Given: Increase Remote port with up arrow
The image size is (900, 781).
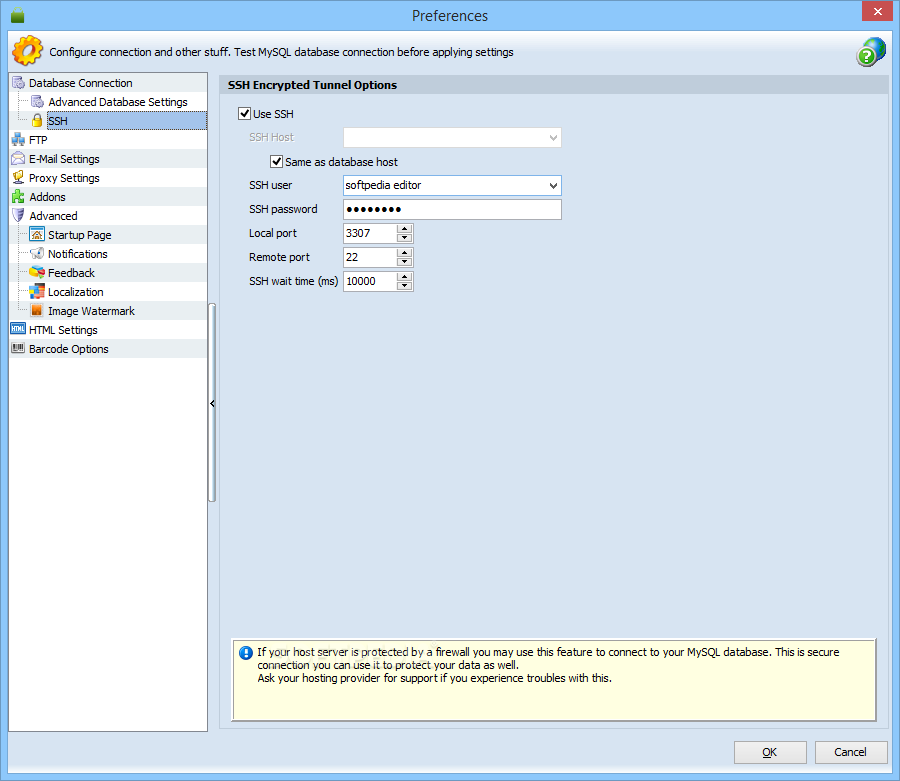Looking at the screenshot, I should (x=405, y=252).
